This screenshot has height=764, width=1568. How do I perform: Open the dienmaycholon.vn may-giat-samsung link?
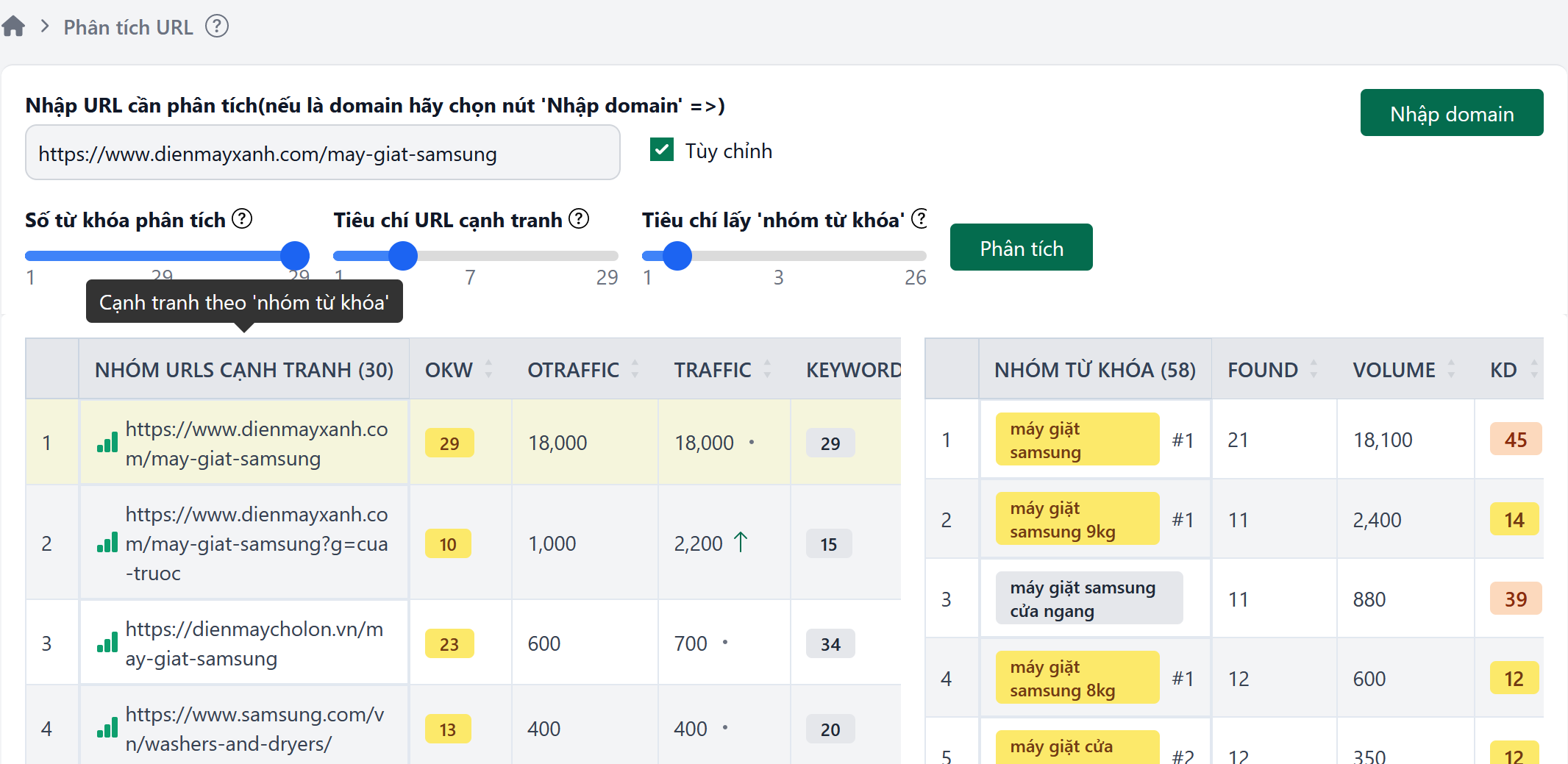(254, 643)
